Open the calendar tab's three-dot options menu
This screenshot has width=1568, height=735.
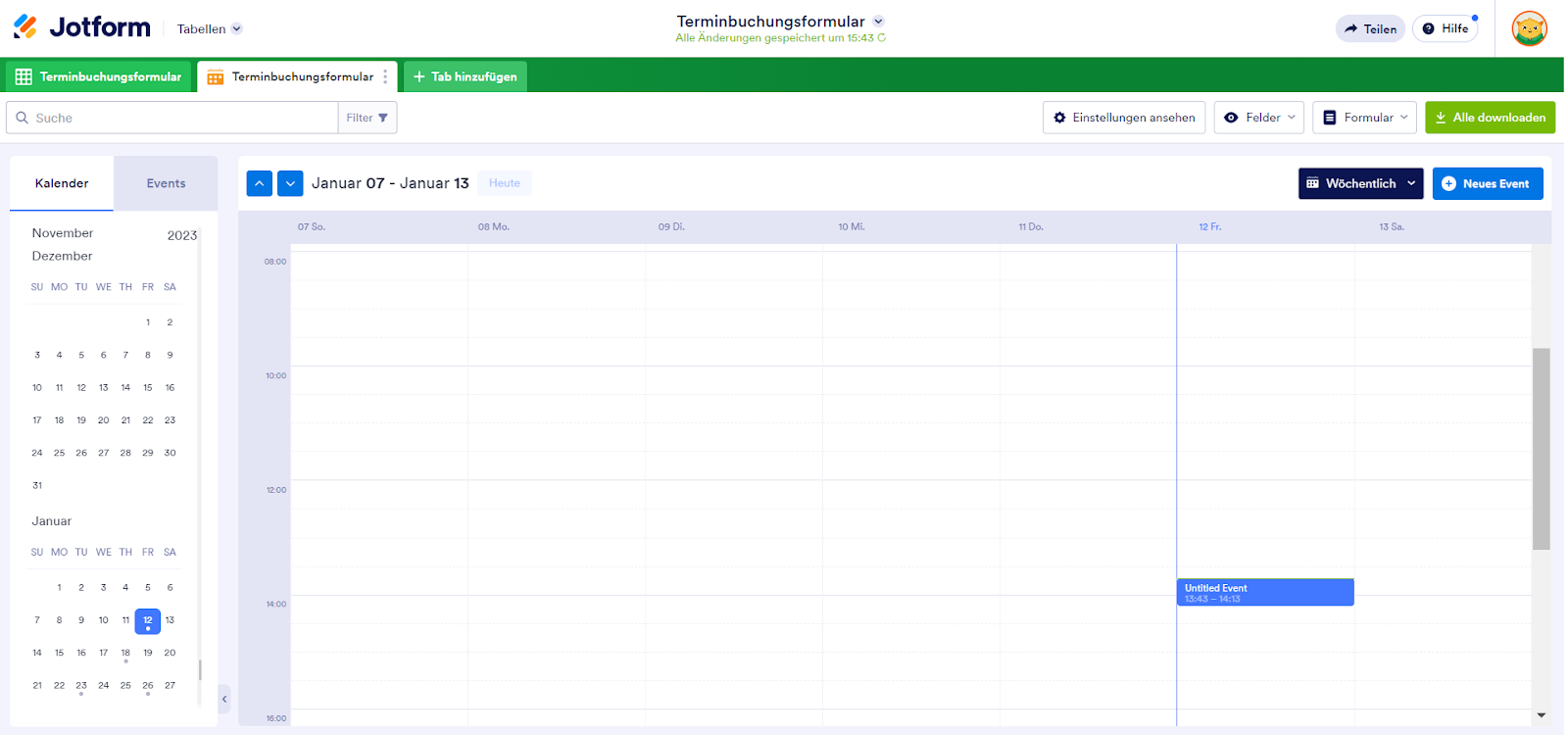pos(385,76)
